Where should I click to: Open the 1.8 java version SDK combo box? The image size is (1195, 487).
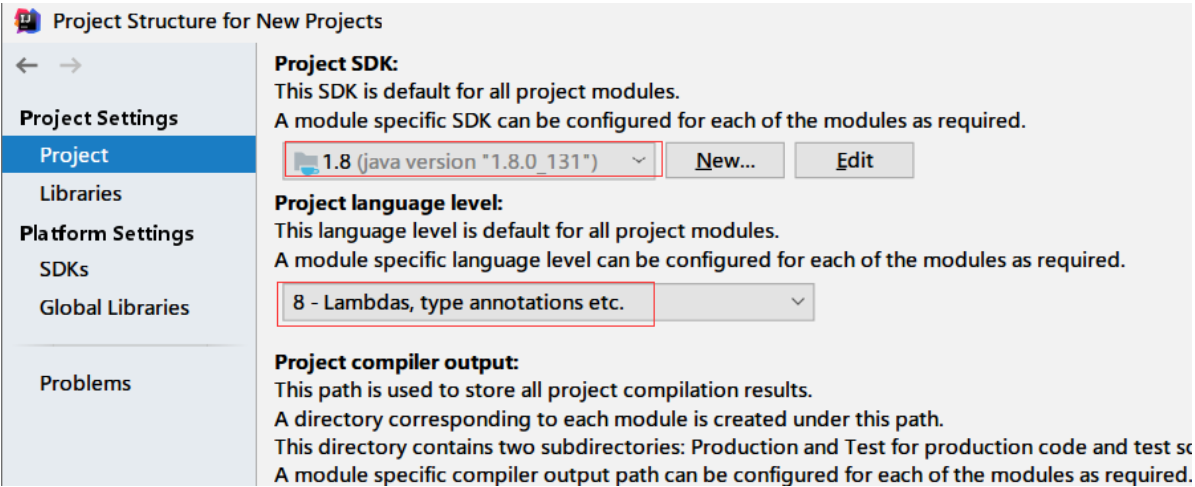click(x=472, y=161)
